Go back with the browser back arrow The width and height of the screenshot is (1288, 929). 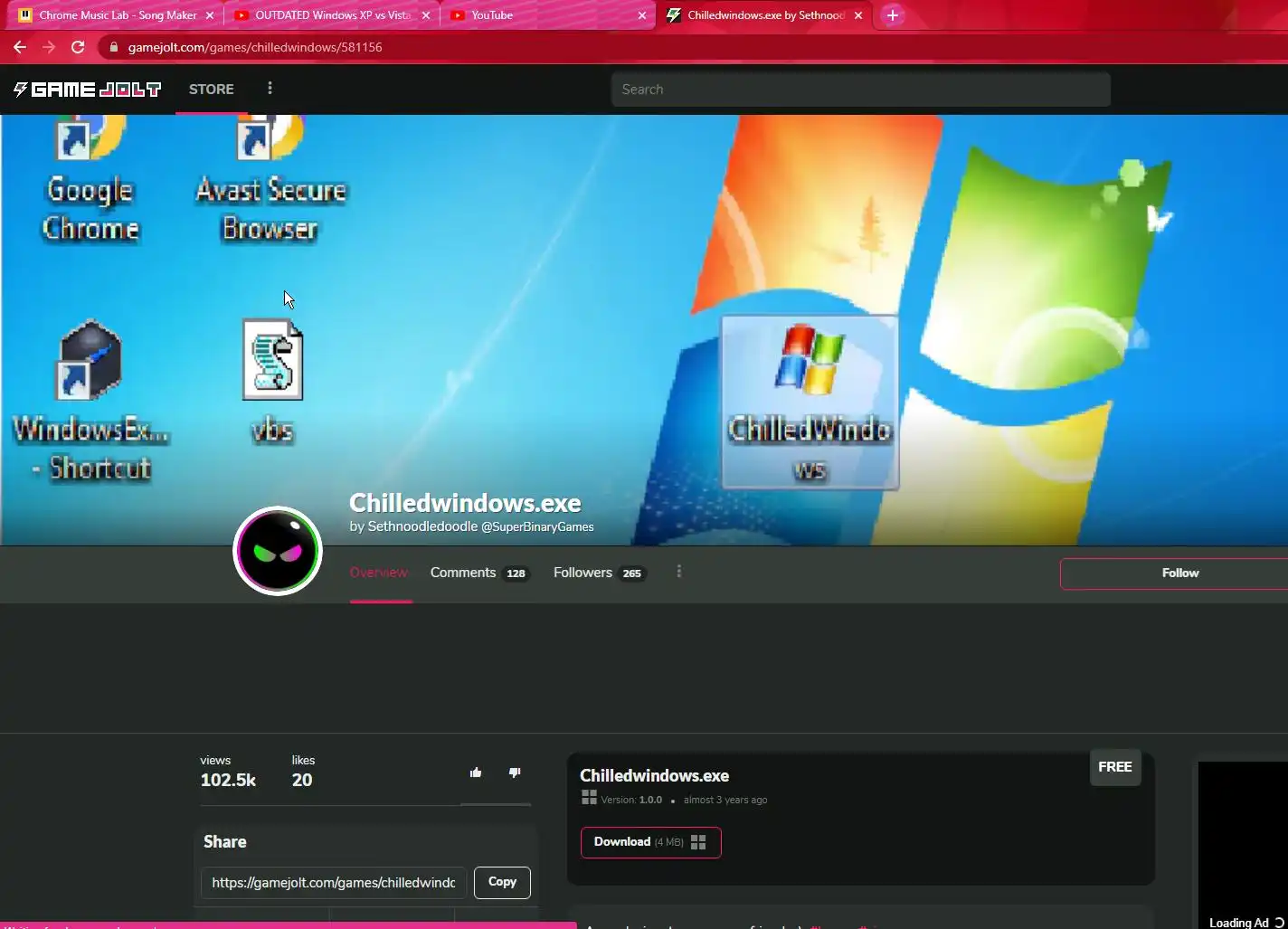[20, 47]
